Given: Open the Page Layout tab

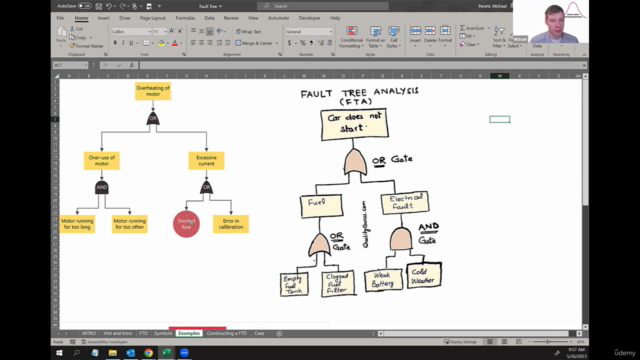Looking at the screenshot, I should pos(153,18).
